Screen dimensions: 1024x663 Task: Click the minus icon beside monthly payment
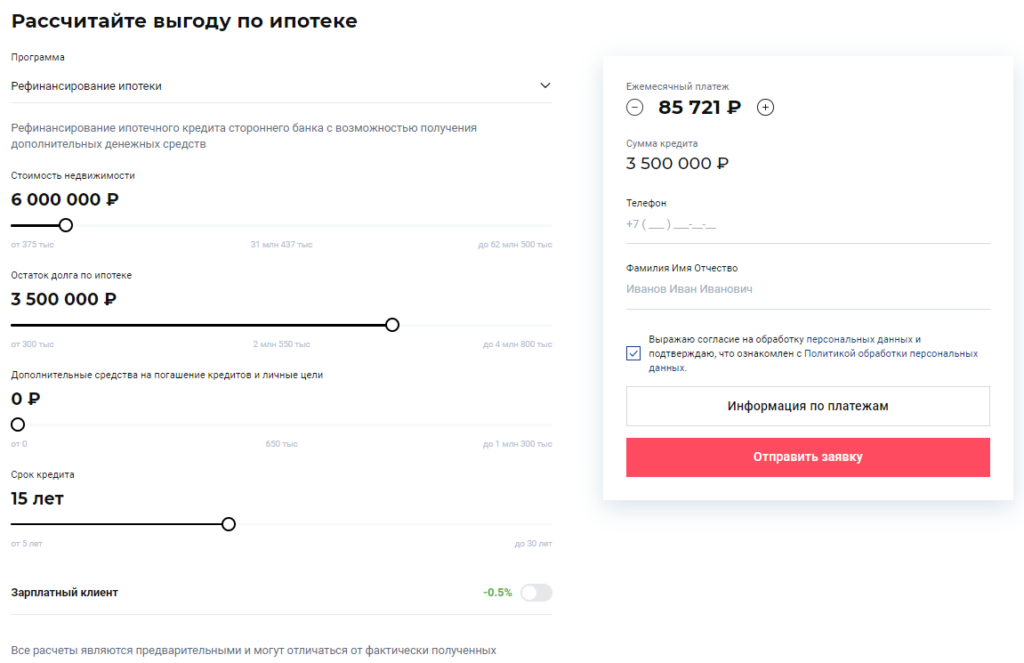click(x=635, y=108)
